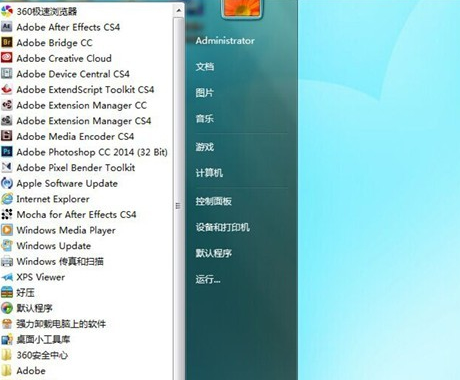Screen dimensions: 460x380
Task: Open 设备和打印机
Action: [223, 227]
